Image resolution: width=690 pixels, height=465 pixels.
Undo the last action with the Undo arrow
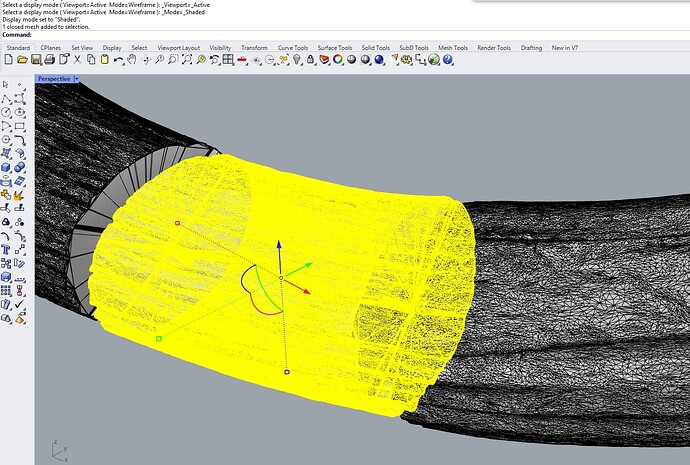(x=118, y=60)
